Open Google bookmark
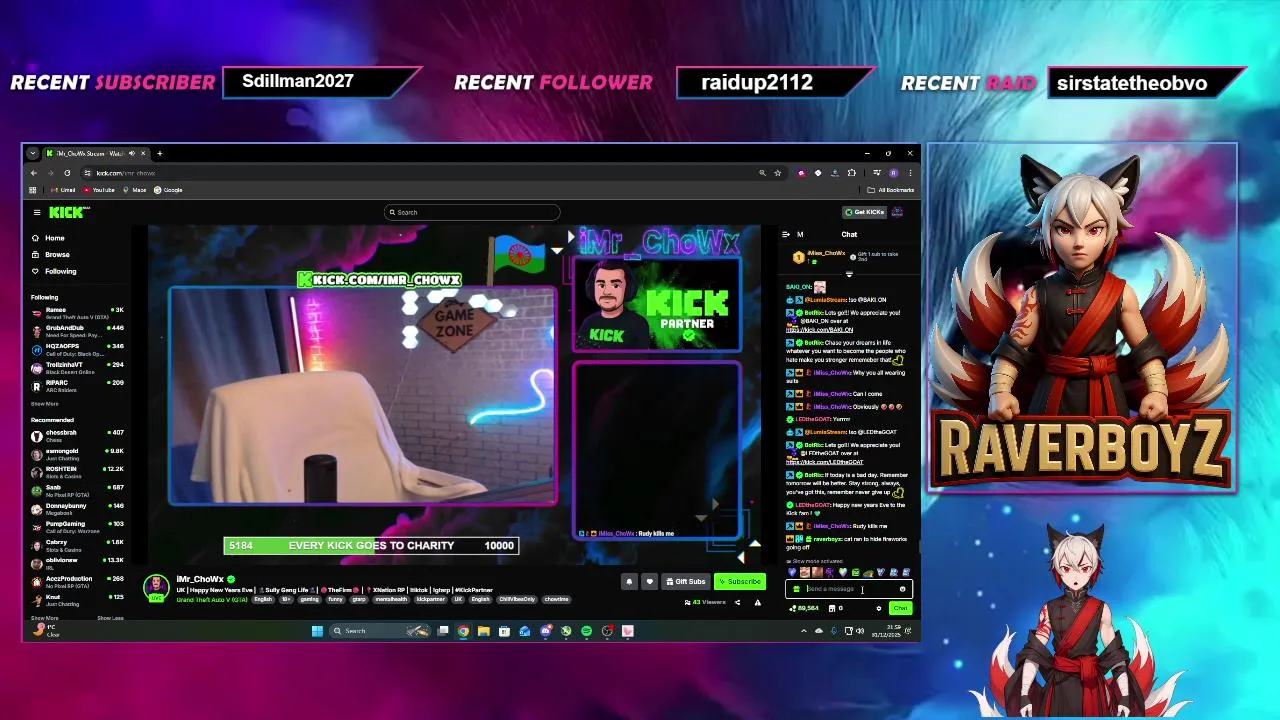The image size is (1280, 720). [x=169, y=190]
